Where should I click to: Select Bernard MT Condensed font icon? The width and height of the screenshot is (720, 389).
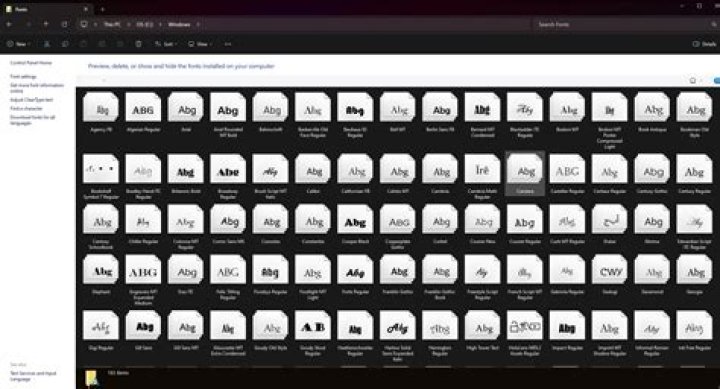482,107
